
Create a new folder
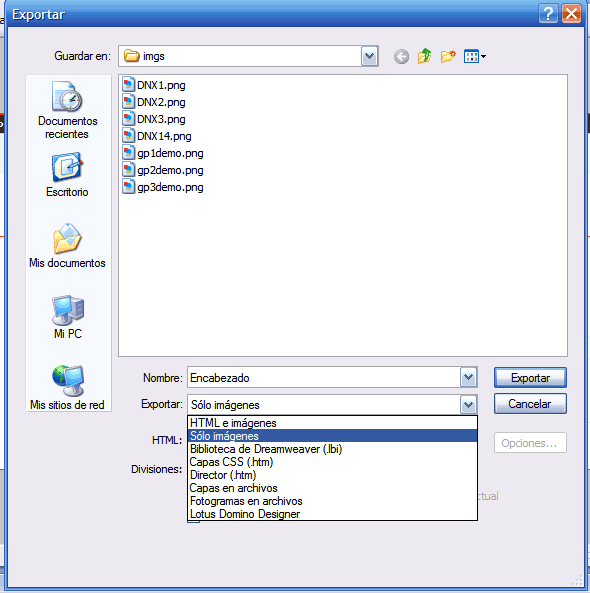click(x=448, y=57)
